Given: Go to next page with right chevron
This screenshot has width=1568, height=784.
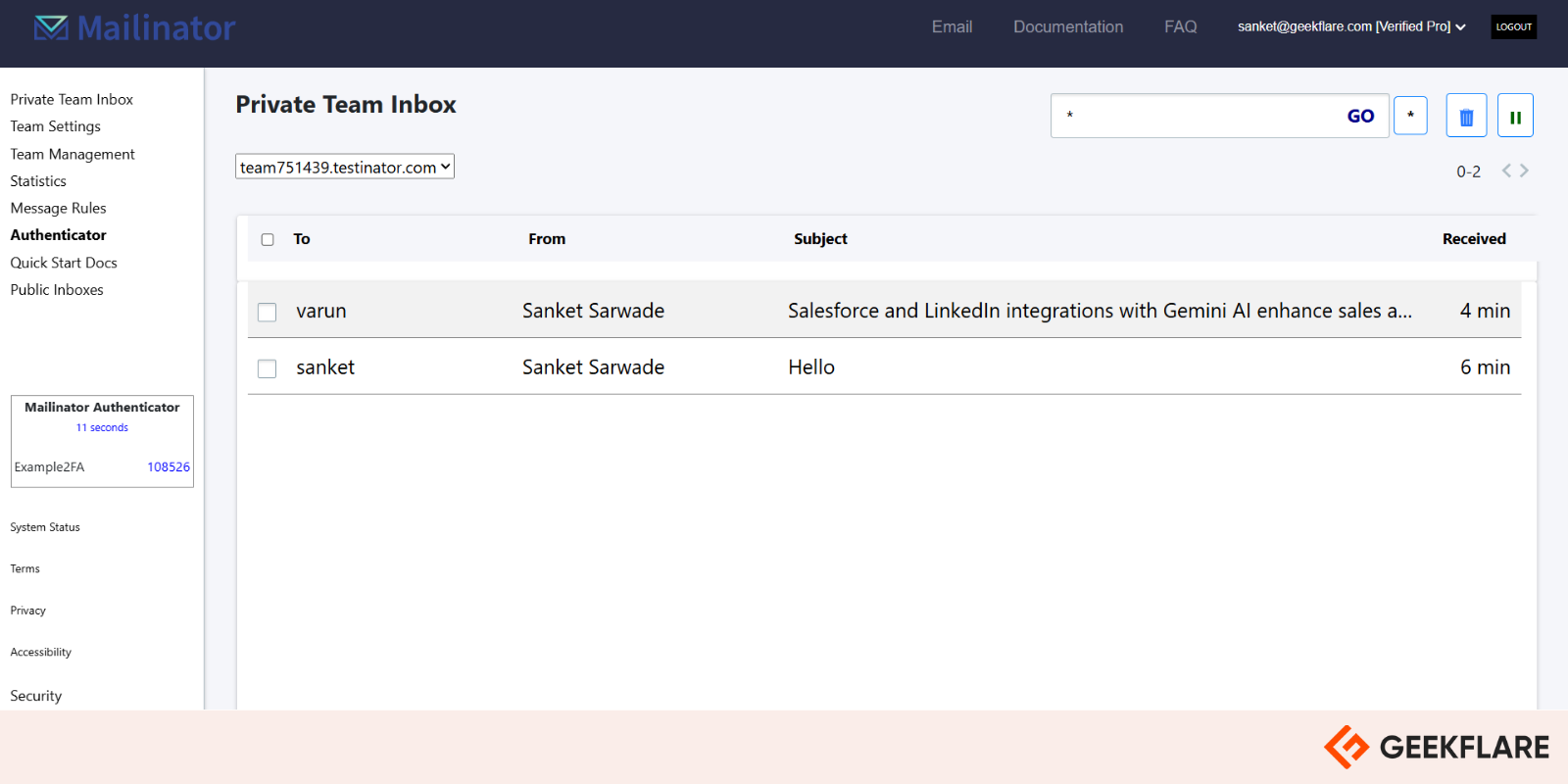Looking at the screenshot, I should (1525, 171).
